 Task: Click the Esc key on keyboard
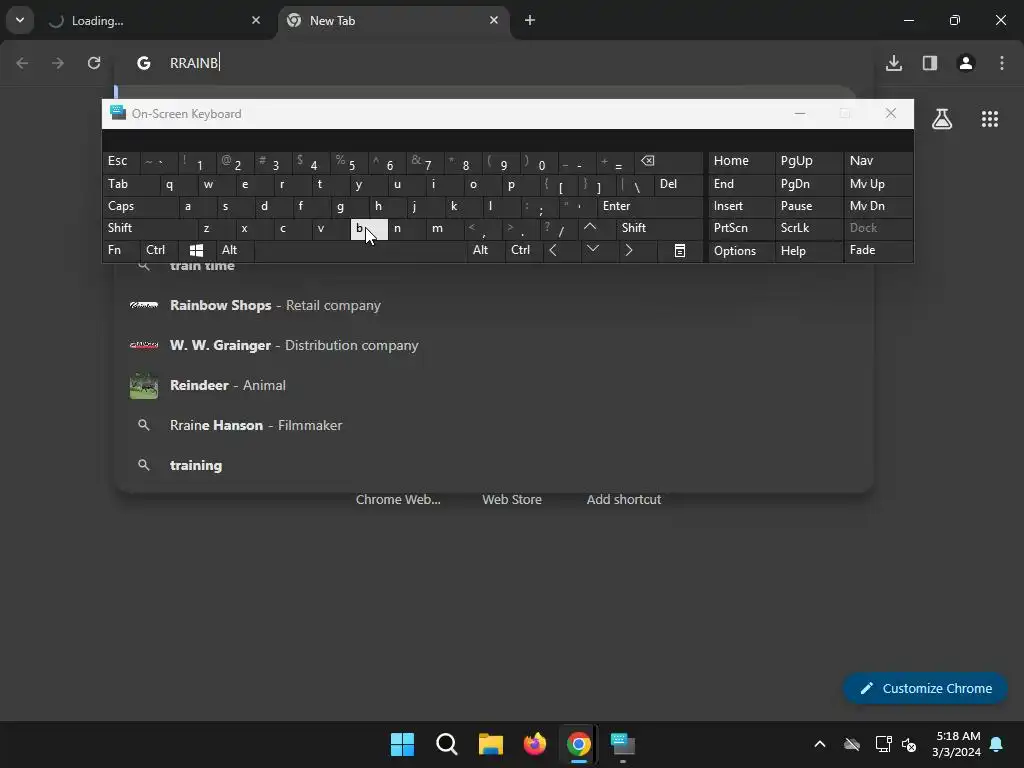coord(121,161)
